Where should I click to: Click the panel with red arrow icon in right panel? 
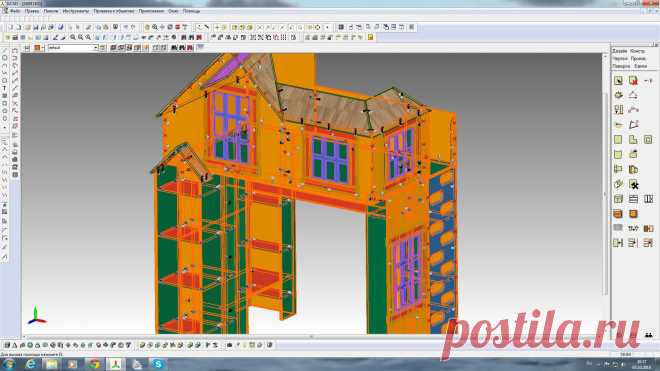(x=633, y=80)
